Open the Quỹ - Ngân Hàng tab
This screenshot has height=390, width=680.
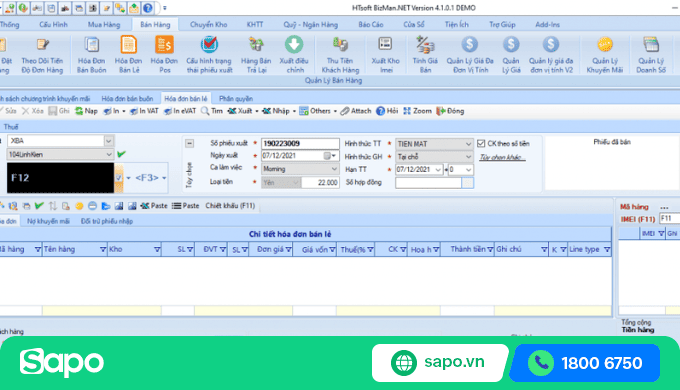(x=311, y=24)
